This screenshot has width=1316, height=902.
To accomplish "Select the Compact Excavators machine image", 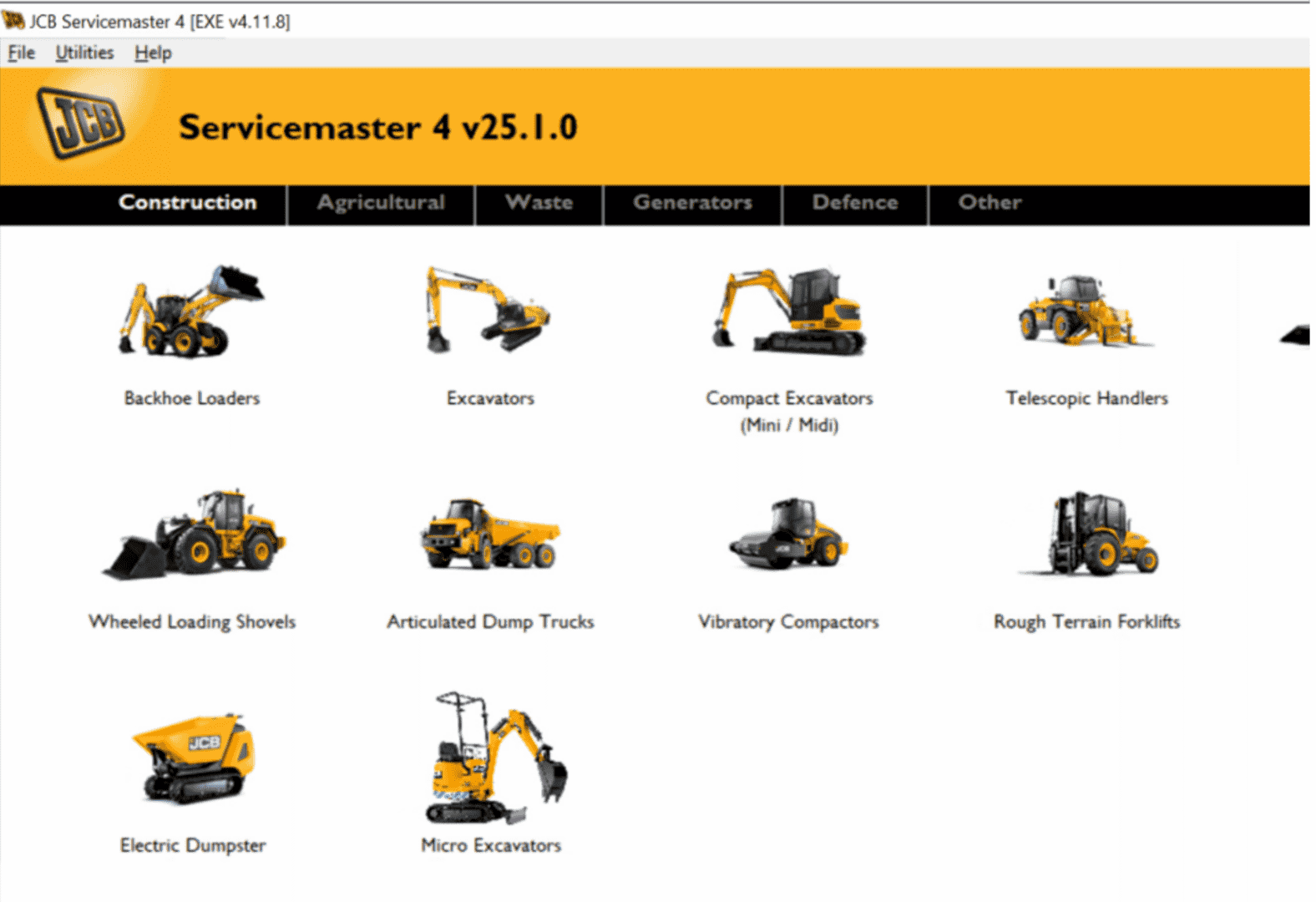I will [789, 311].
